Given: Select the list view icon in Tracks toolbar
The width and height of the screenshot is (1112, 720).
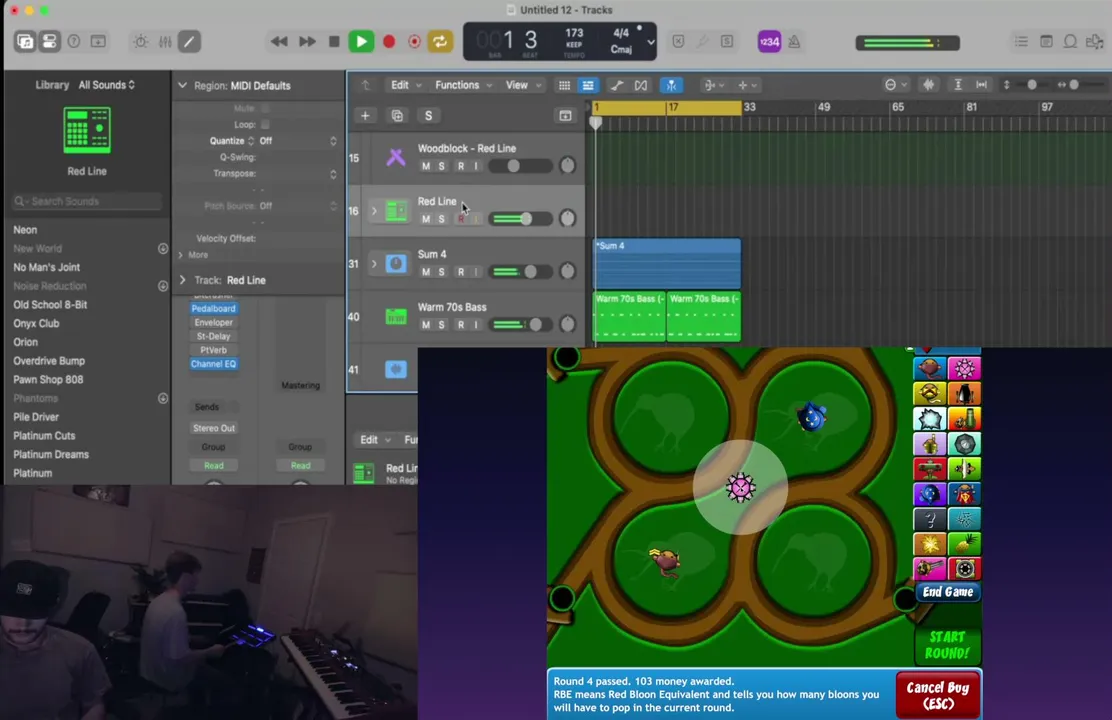Looking at the screenshot, I should pos(588,85).
